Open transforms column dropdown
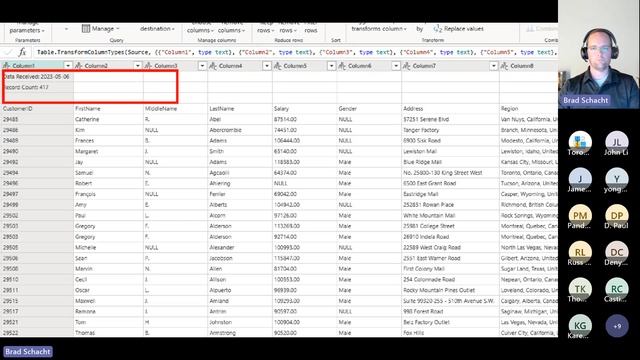Image resolution: width=640 pixels, height=360 pixels. [x=379, y=29]
